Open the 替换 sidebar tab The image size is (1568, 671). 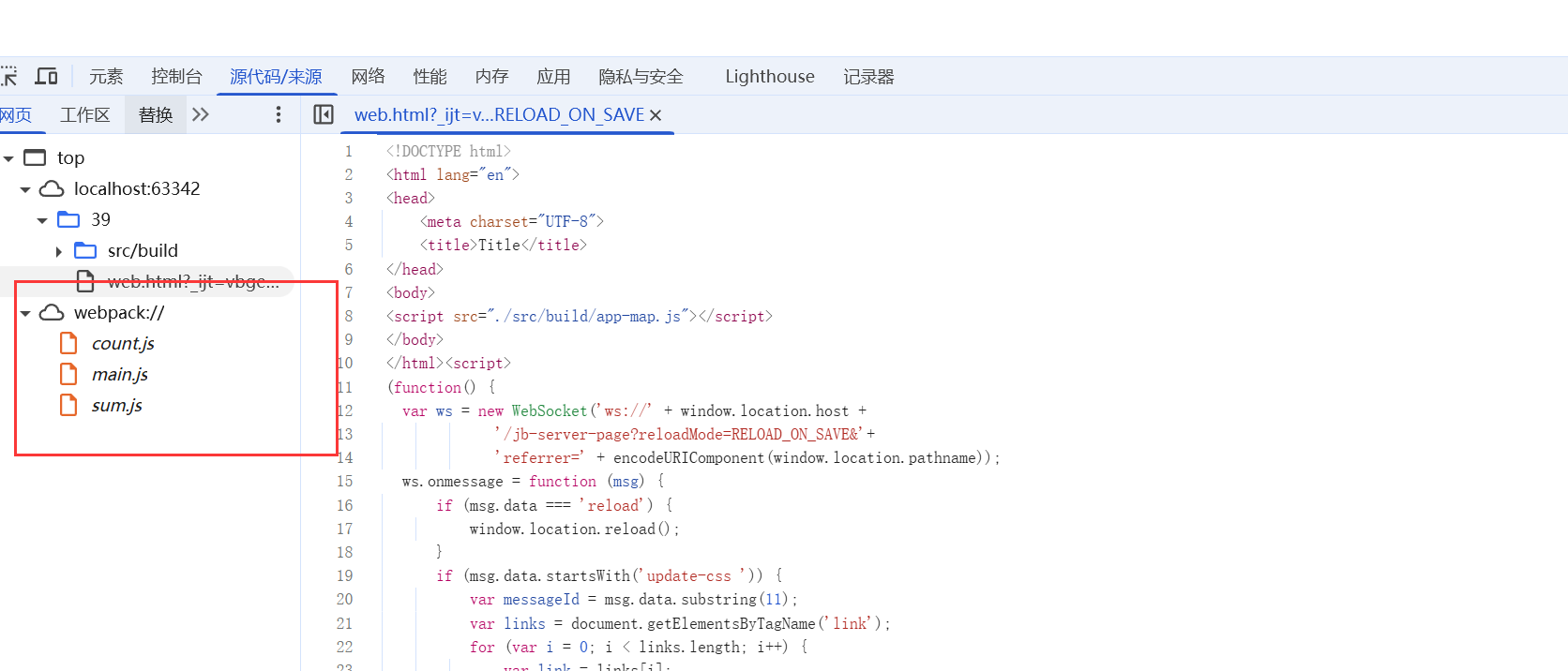point(156,114)
